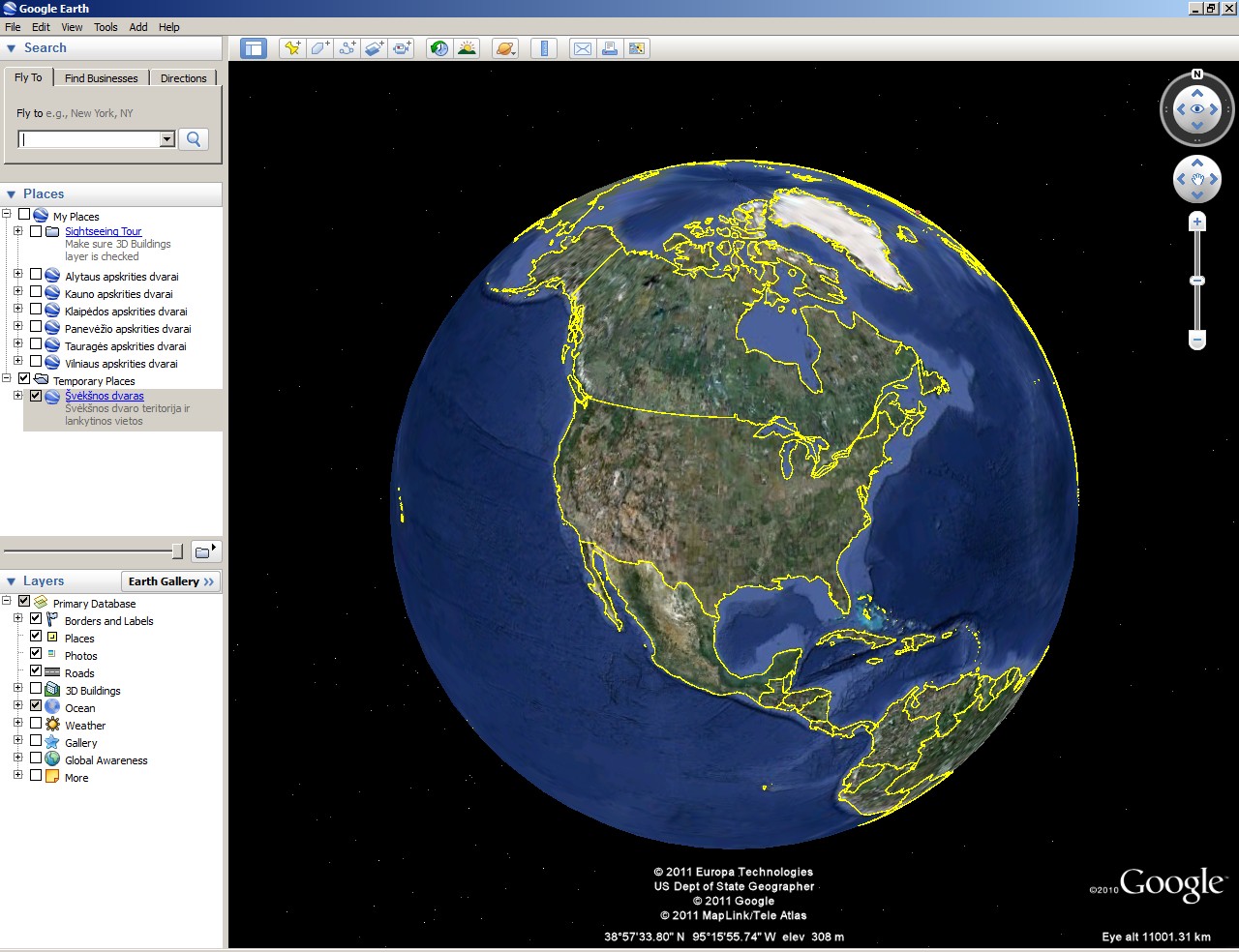This screenshot has height=952, width=1239.
Task: Click the zoom slider handle
Action: pos(1197,281)
